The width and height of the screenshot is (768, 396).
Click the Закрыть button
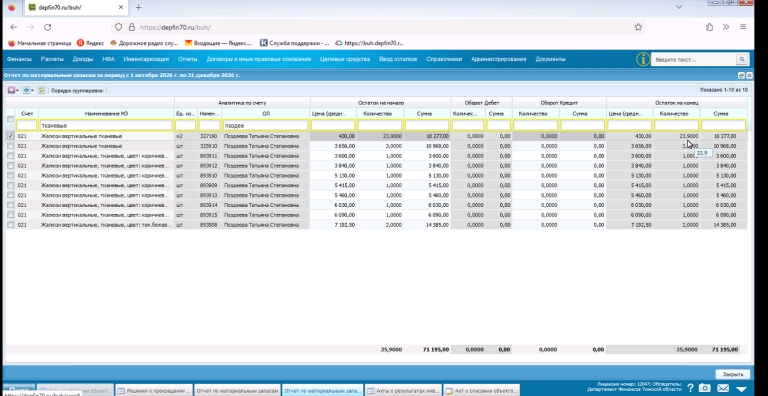coord(732,374)
